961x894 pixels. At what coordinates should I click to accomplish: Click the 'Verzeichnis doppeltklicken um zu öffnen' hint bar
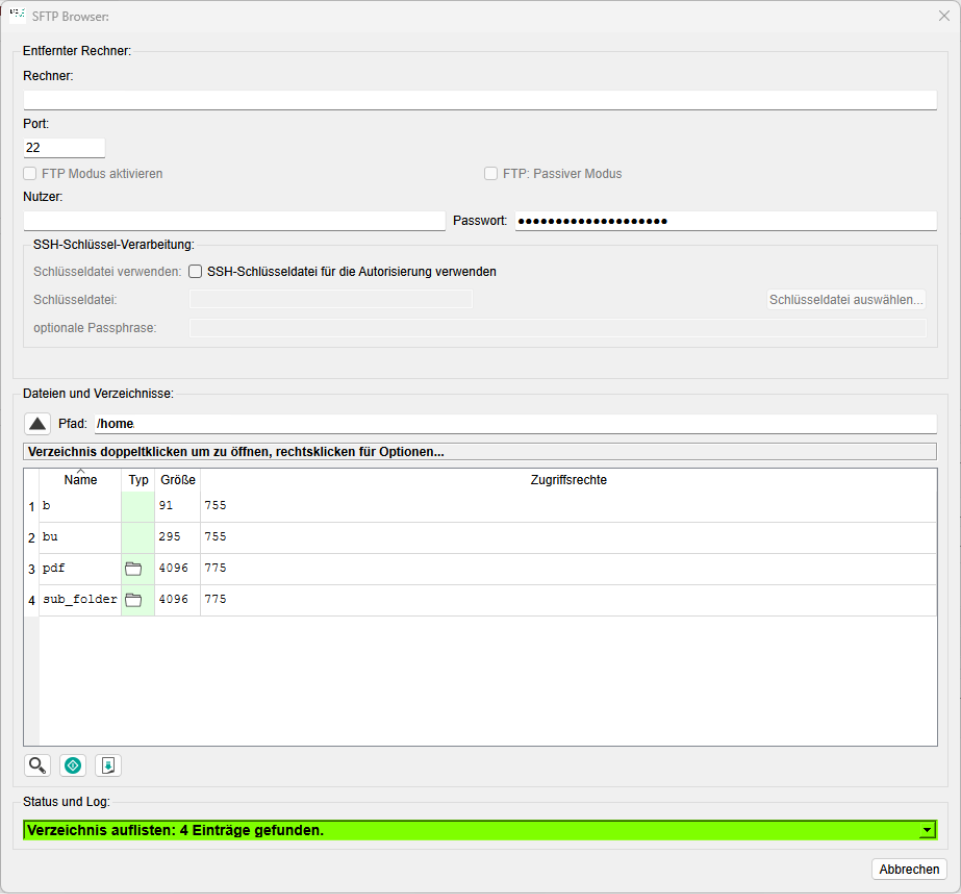[x=480, y=452]
